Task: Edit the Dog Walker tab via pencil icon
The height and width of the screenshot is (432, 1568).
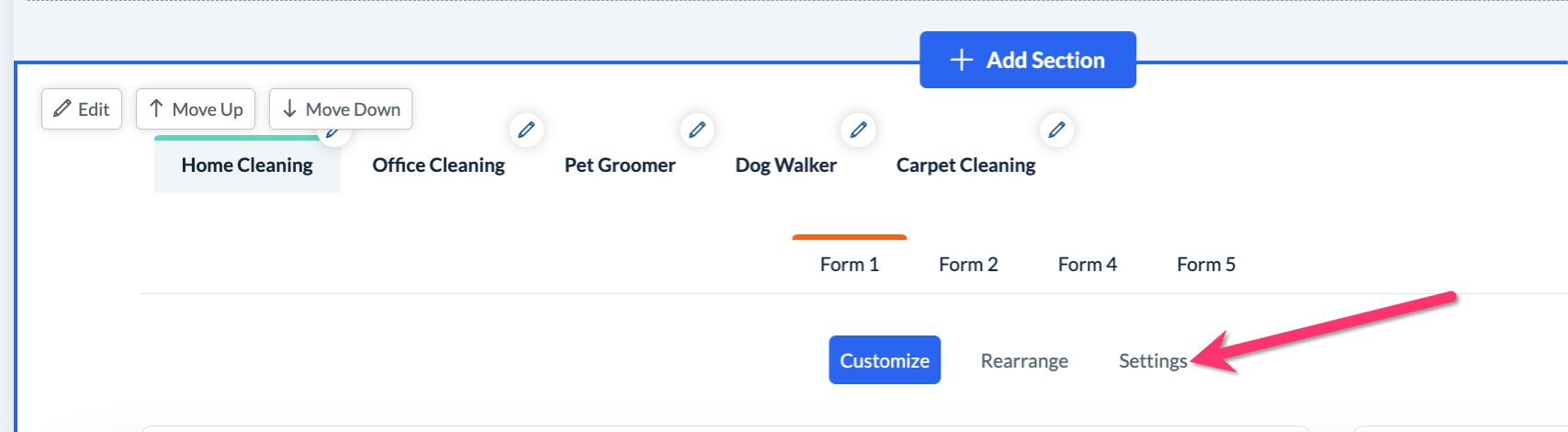Action: (x=859, y=130)
